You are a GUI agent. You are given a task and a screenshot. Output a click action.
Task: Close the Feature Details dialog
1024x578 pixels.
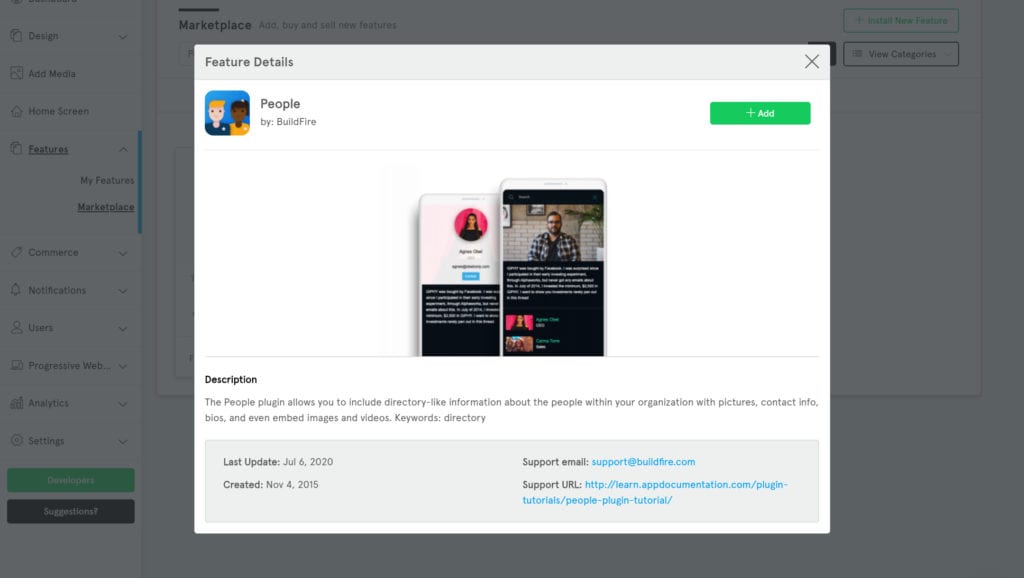pyautogui.click(x=811, y=62)
